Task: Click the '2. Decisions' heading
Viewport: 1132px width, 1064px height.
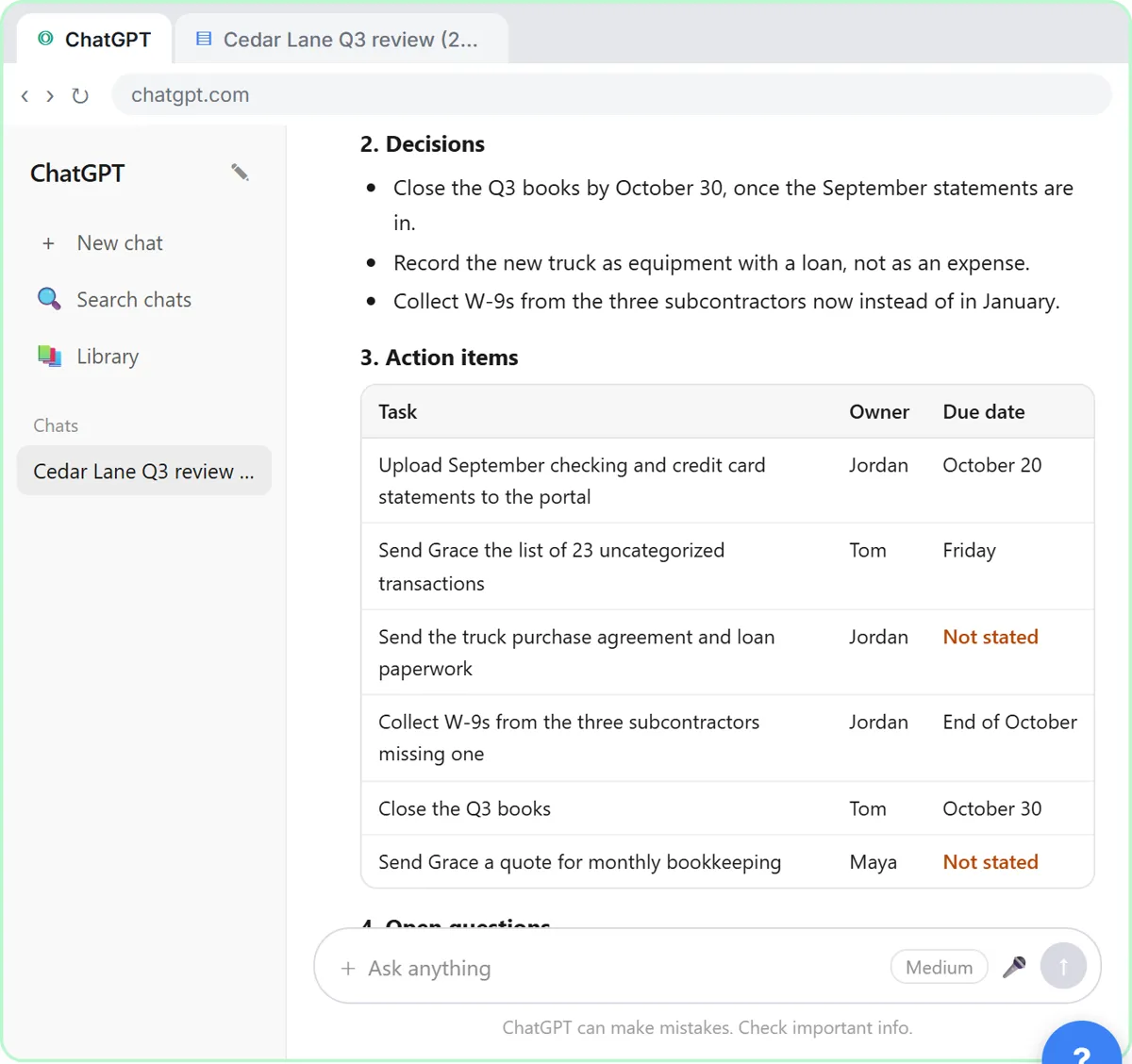Action: (423, 144)
